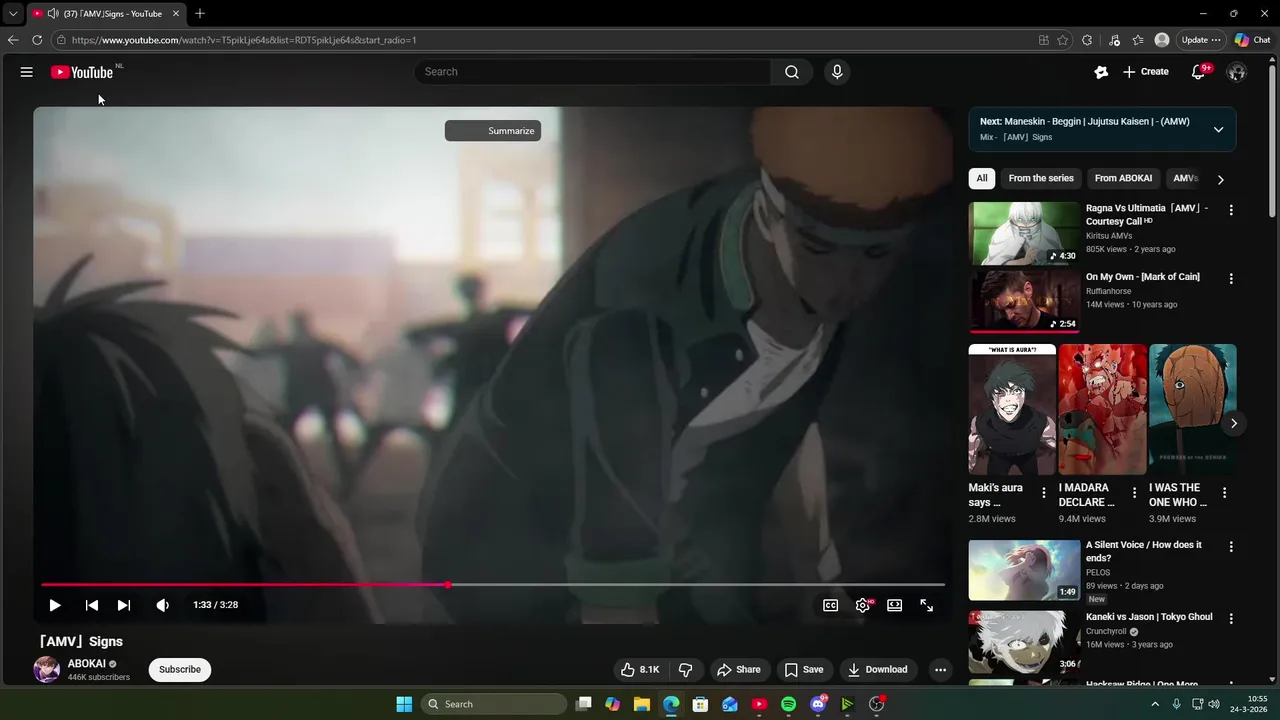Click Create button in YouTube header
The height and width of the screenshot is (720, 1280).
(x=1146, y=72)
